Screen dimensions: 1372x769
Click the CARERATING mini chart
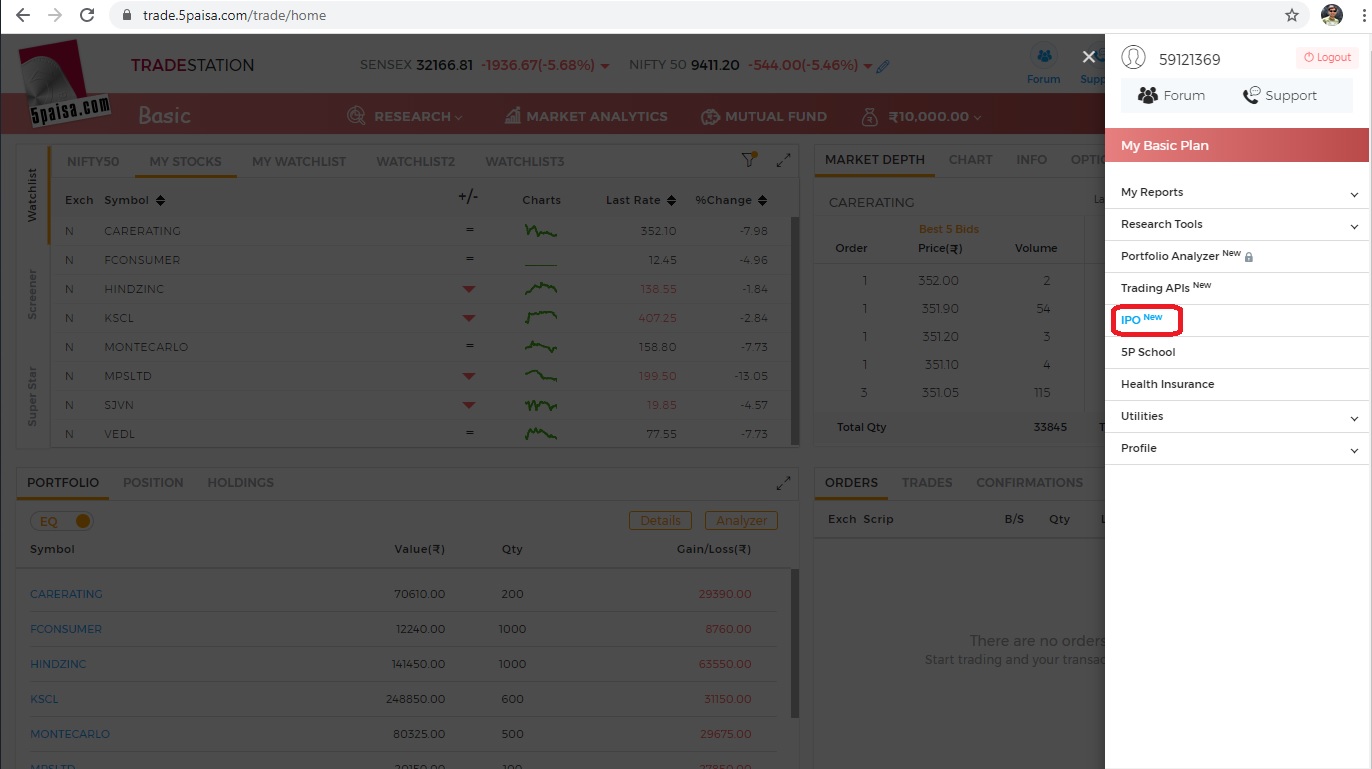(x=541, y=231)
